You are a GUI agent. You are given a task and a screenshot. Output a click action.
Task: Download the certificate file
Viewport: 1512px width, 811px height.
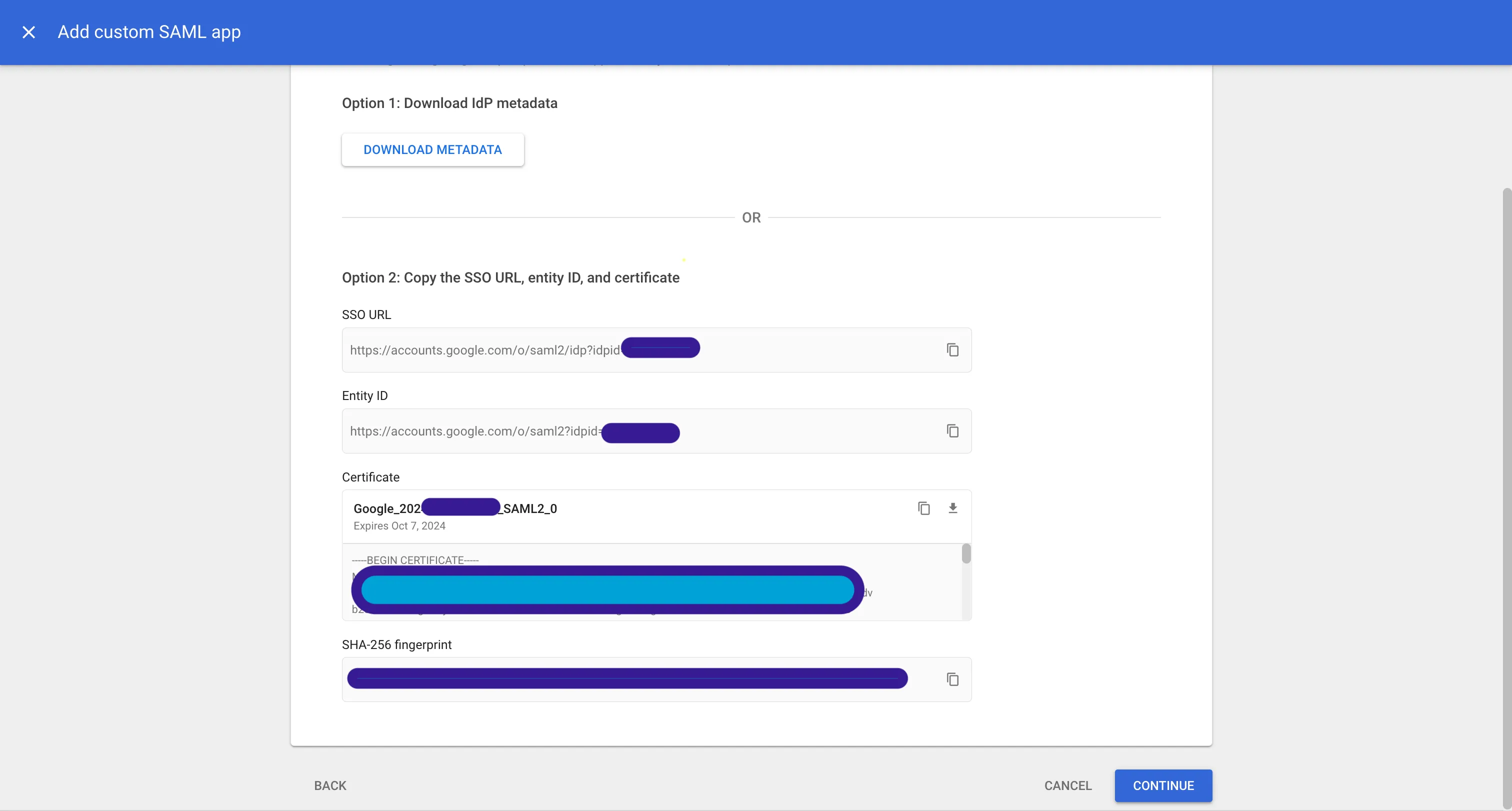[x=952, y=508]
